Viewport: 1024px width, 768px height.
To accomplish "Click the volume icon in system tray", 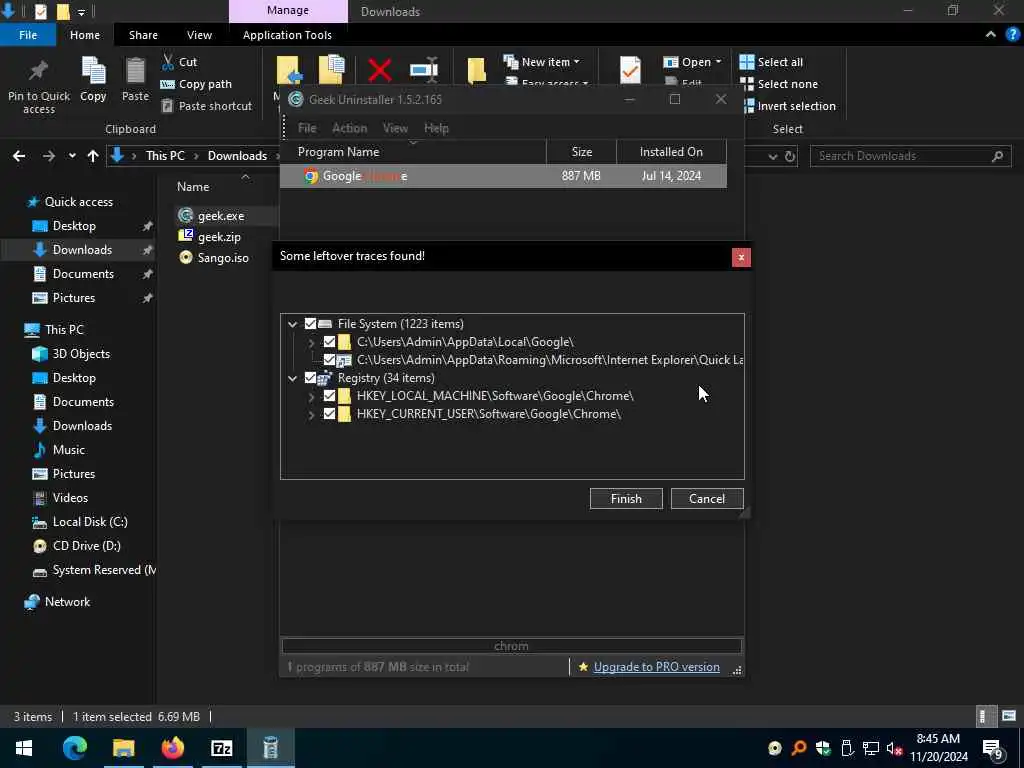I will 894,748.
